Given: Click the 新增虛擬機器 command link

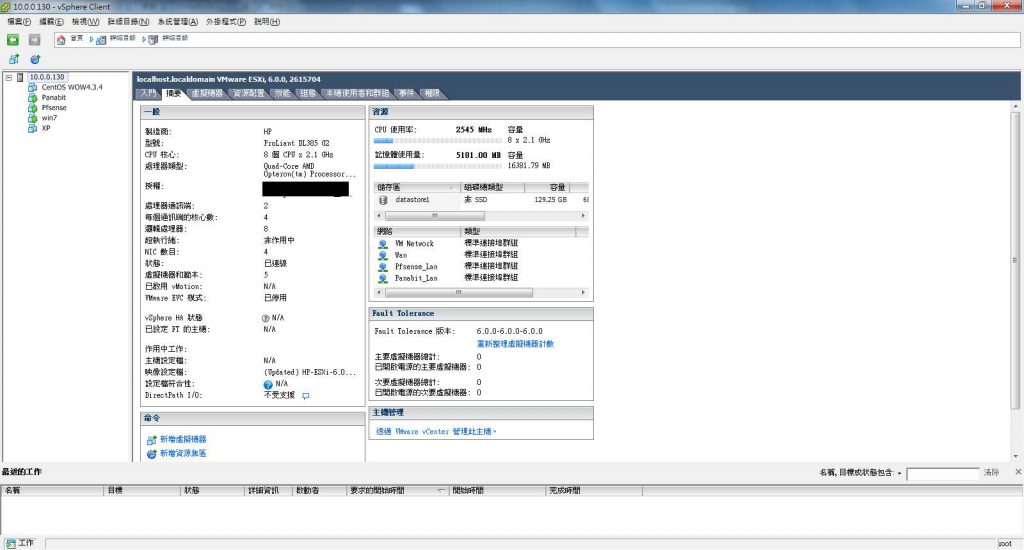Looking at the screenshot, I should (183, 439).
